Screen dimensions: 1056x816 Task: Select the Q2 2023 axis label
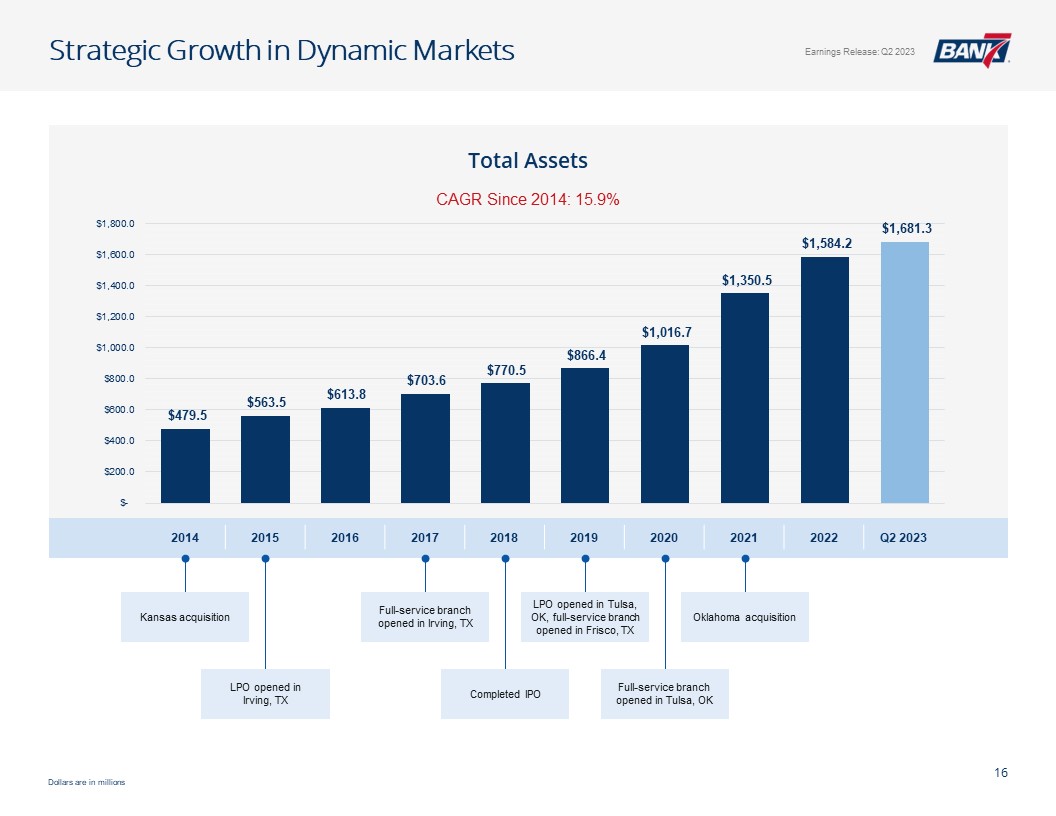click(x=903, y=537)
